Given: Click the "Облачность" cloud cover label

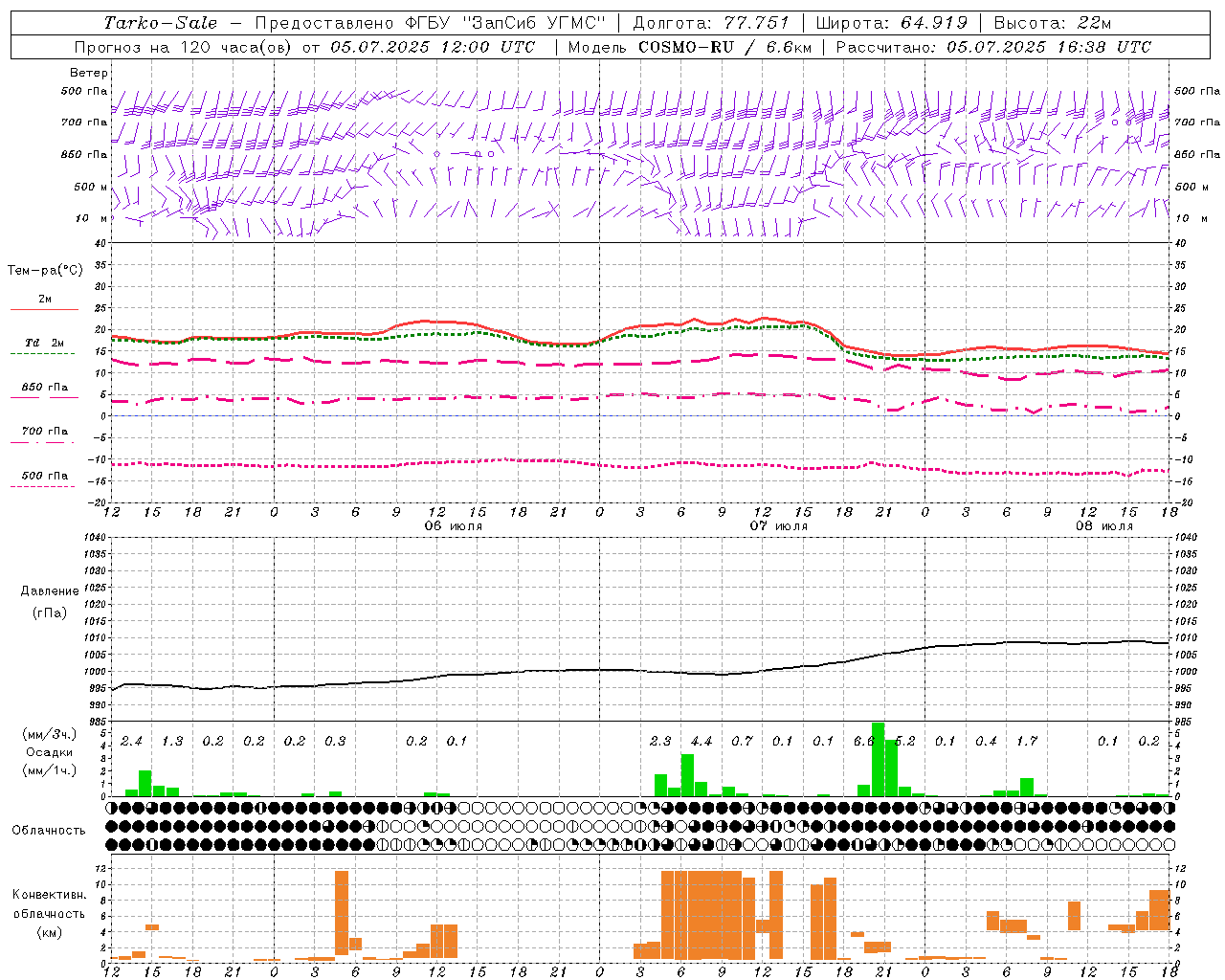Looking at the screenshot, I should [x=49, y=830].
